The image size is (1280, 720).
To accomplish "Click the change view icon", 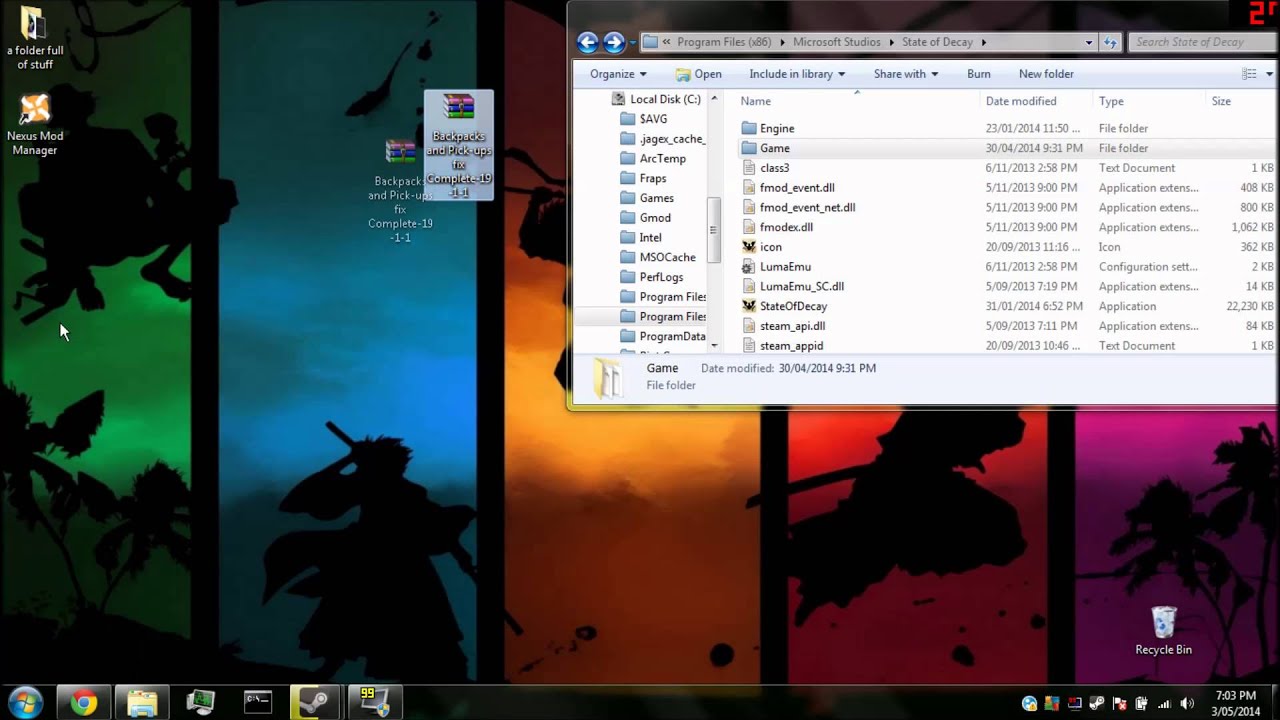I will pos(1249,74).
